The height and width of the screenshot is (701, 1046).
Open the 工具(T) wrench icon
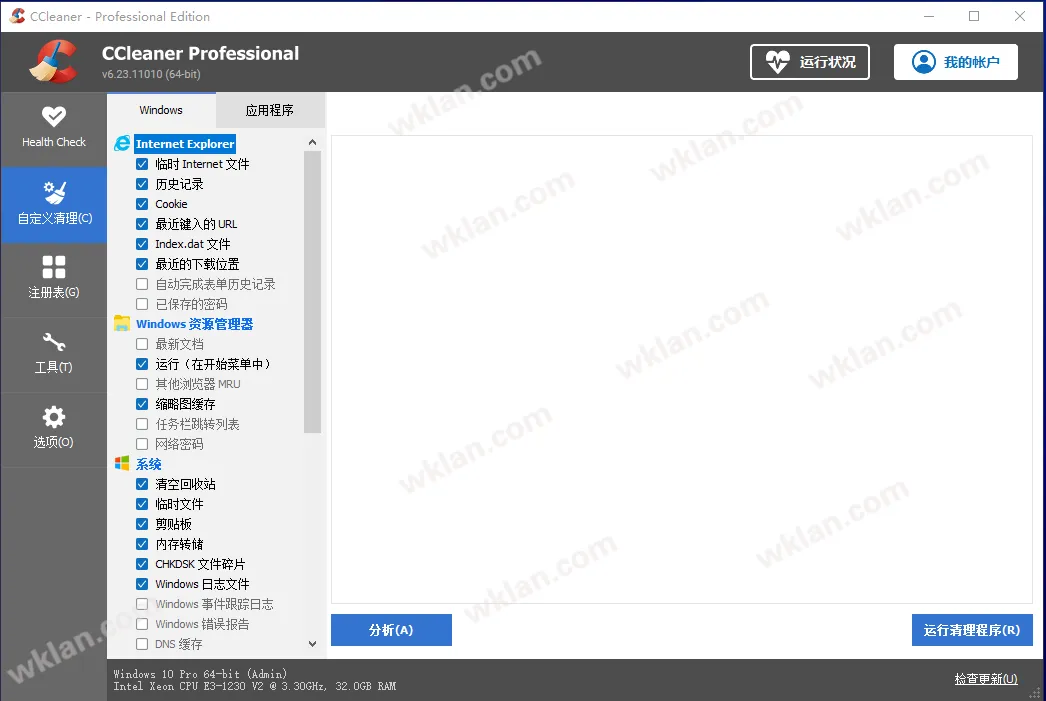click(54, 341)
